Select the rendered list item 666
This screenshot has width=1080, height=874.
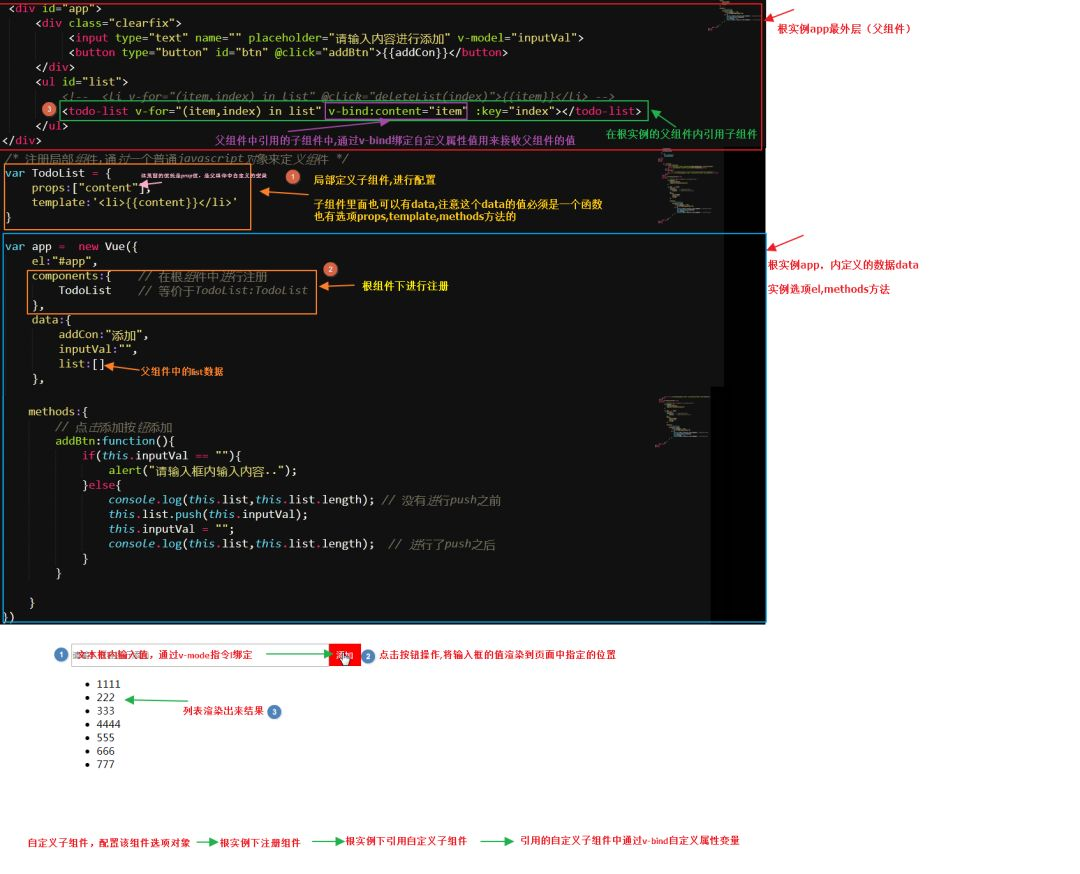click(x=105, y=751)
